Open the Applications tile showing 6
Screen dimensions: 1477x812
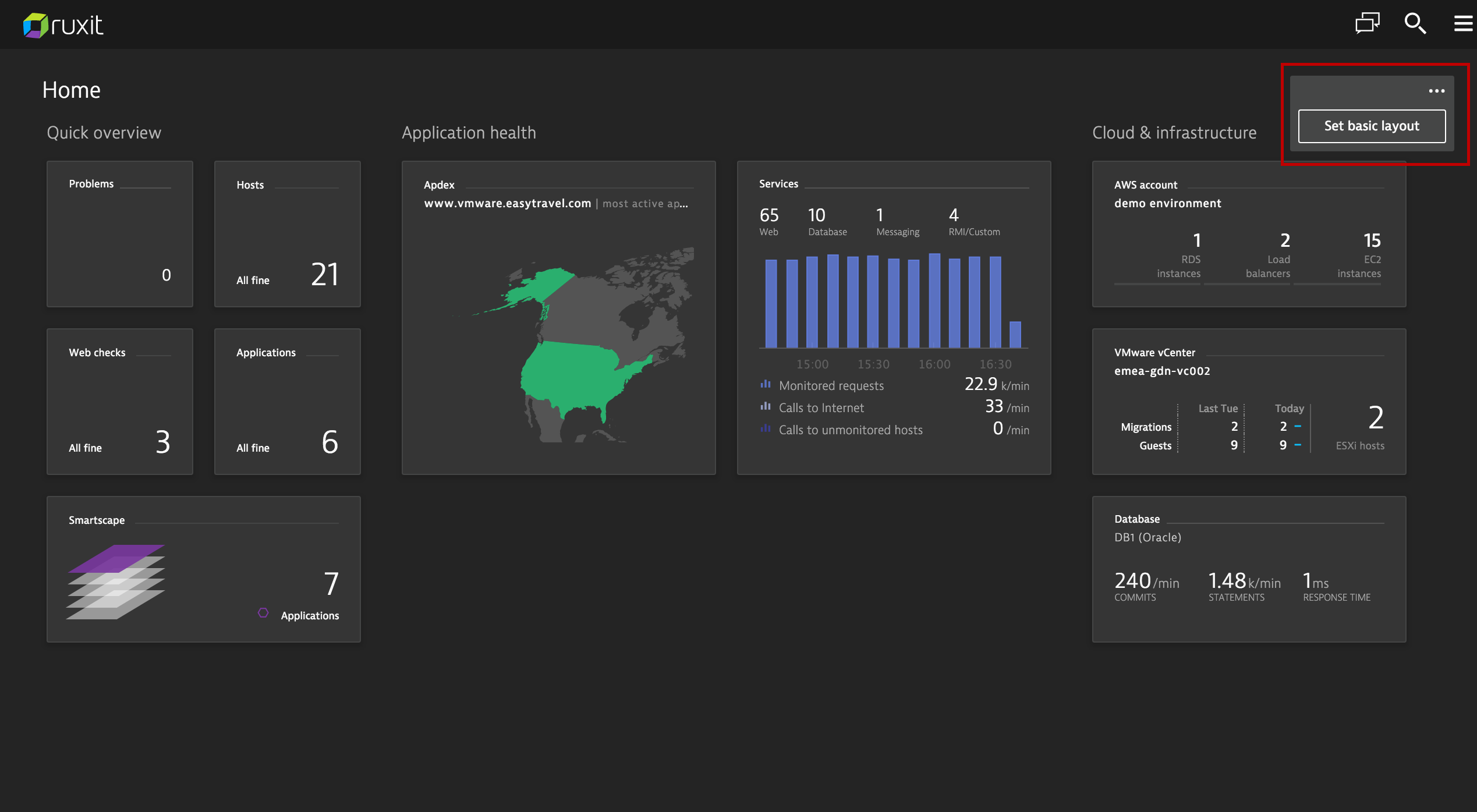pyautogui.click(x=288, y=402)
